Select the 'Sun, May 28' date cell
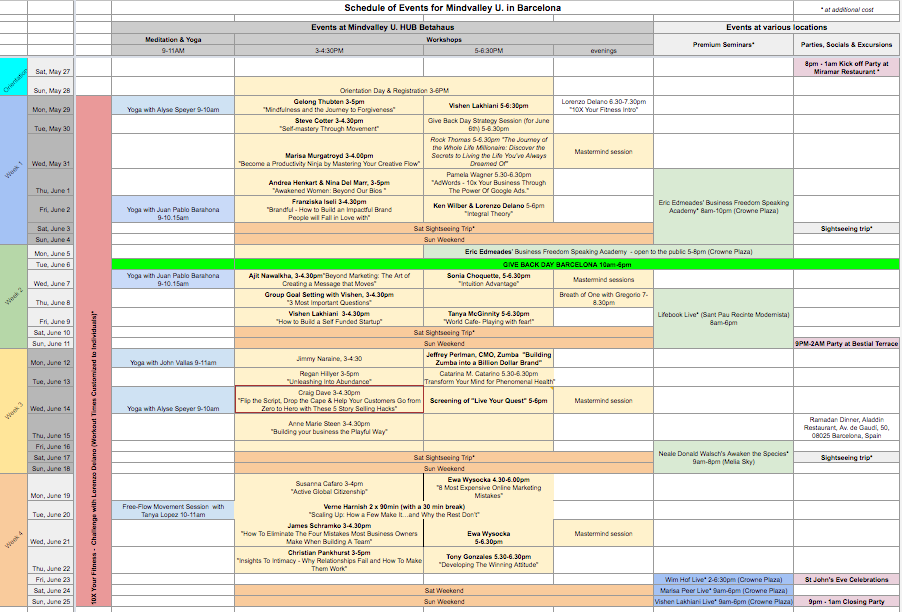Screen dimensions: 902x612 [51, 86]
